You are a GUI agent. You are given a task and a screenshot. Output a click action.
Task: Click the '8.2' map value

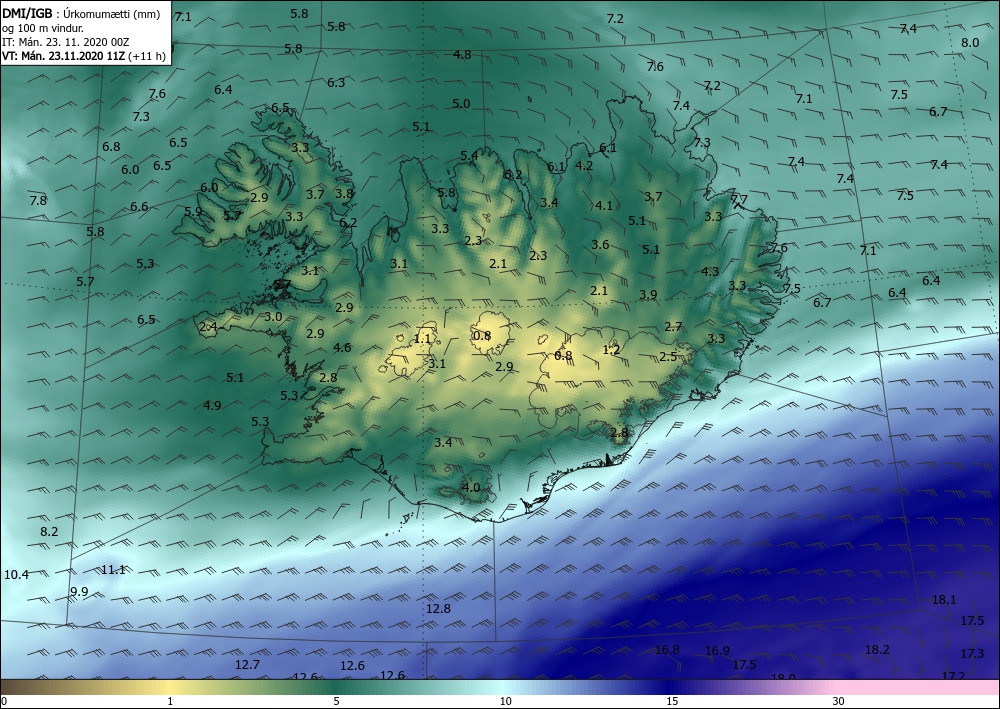pos(48,531)
